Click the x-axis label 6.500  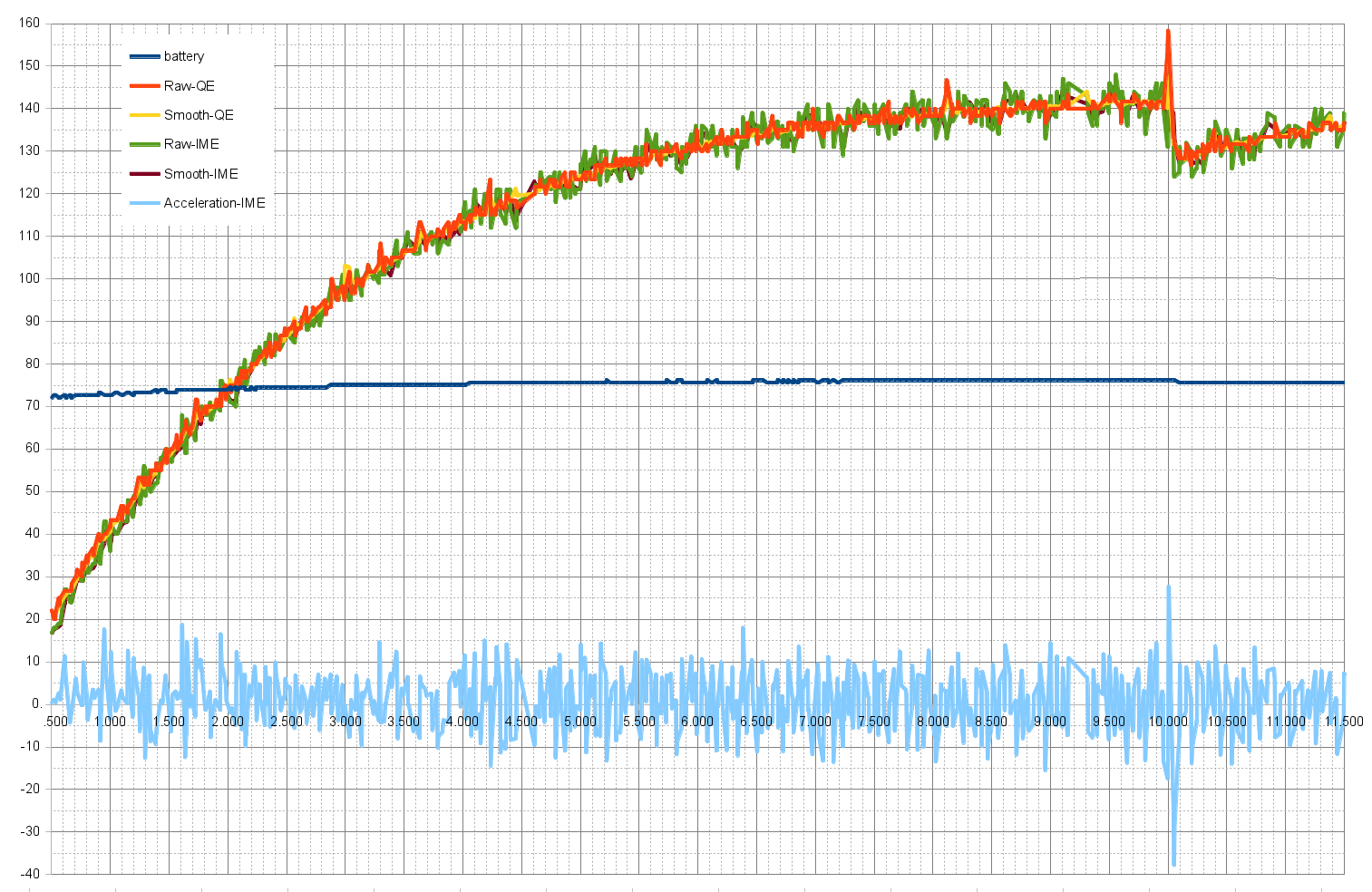coord(756,722)
